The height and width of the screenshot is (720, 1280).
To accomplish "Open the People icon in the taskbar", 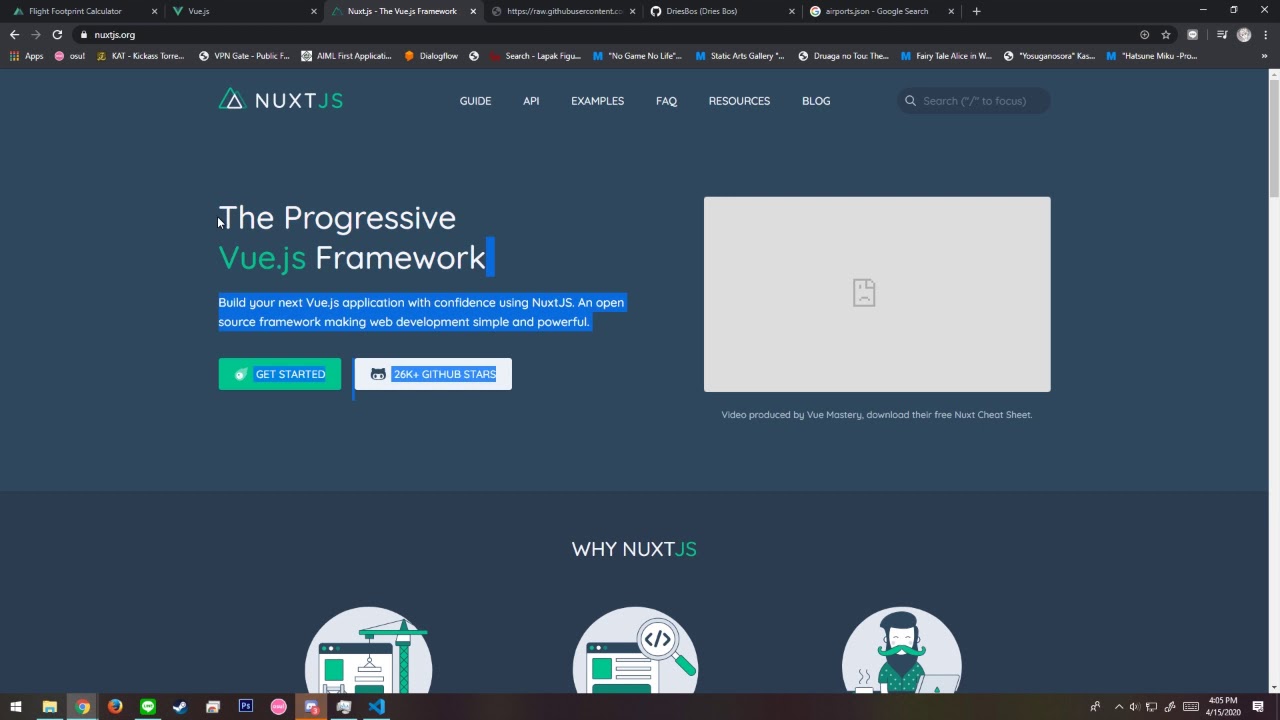I will coord(1095,707).
